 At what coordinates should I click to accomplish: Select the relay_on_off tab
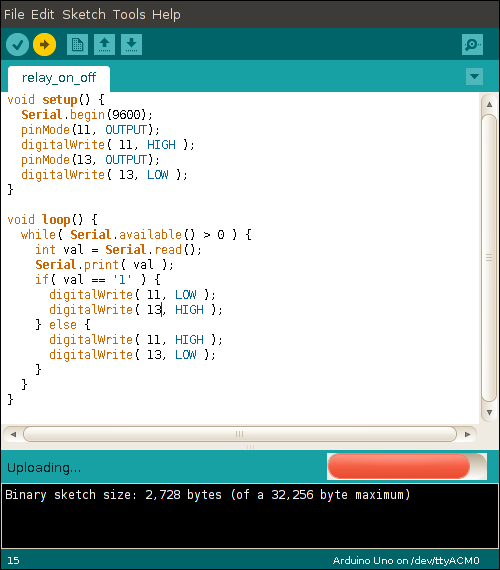59,78
